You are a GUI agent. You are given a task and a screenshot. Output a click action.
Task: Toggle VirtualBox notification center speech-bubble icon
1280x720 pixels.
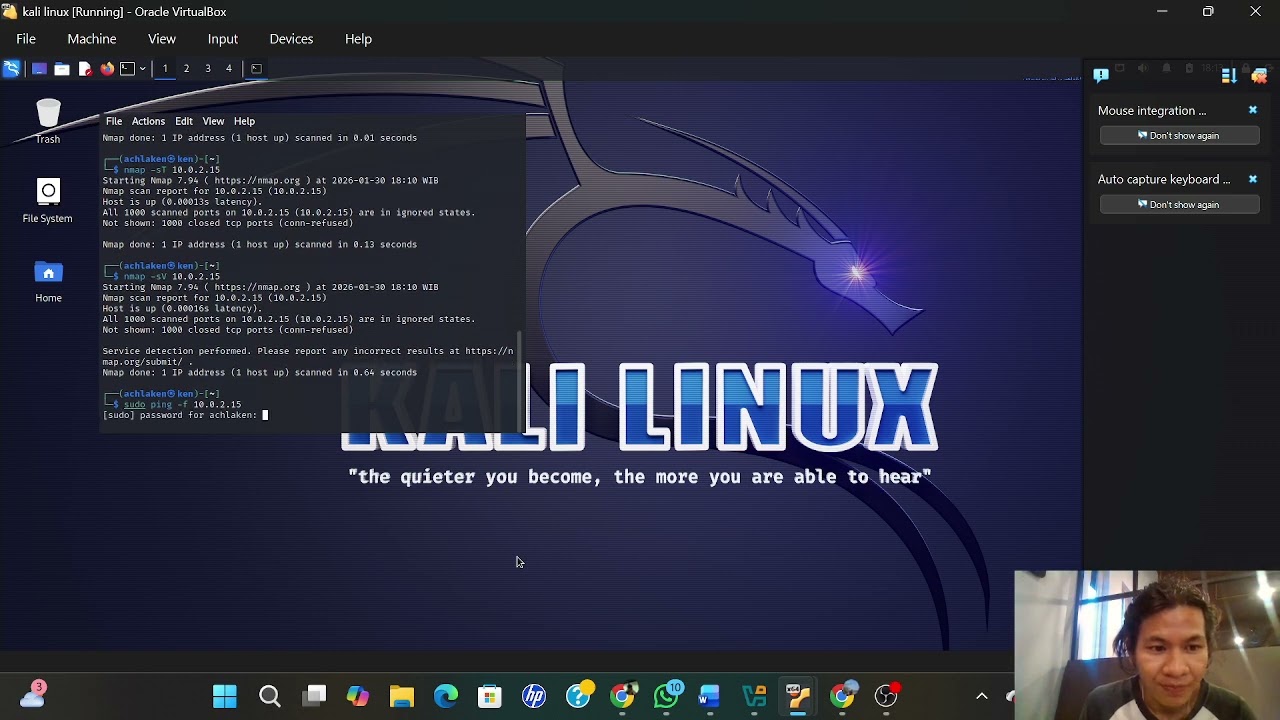[x=1101, y=75]
